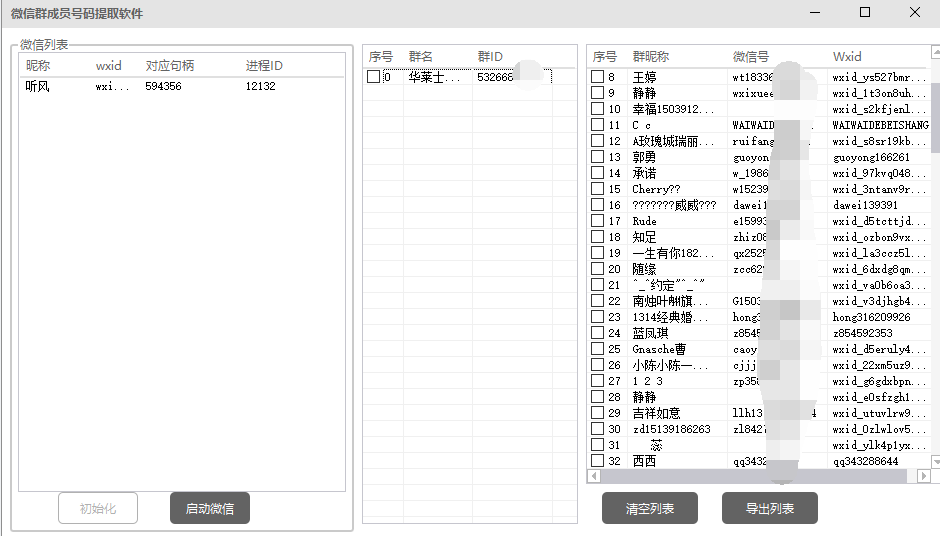This screenshot has height=536, width=940.
Task: Click member name 随缘
Action: [x=644, y=269]
